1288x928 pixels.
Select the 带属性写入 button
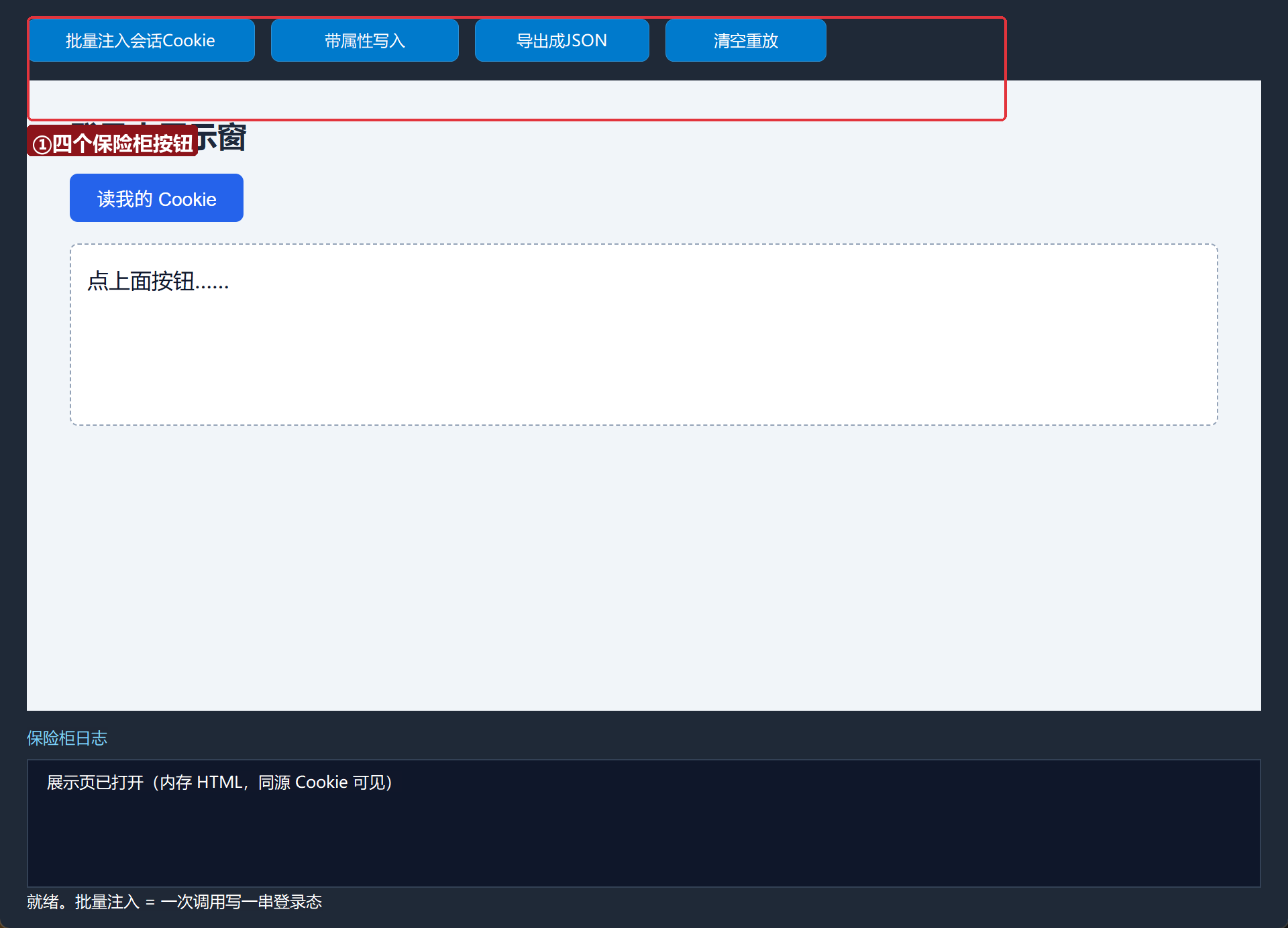(x=365, y=40)
